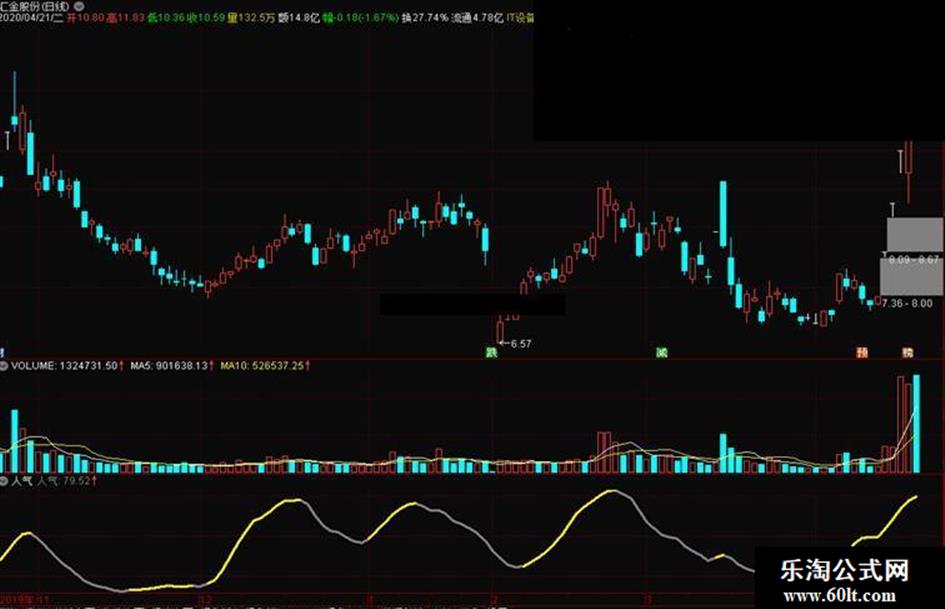Click the candlestick at the 6.57 low
The height and width of the screenshot is (609, 945).
point(500,330)
